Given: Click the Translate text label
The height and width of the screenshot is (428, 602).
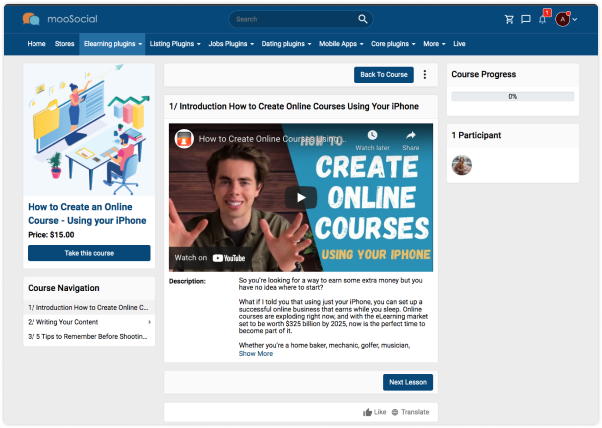Looking at the screenshot, I should (x=415, y=412).
